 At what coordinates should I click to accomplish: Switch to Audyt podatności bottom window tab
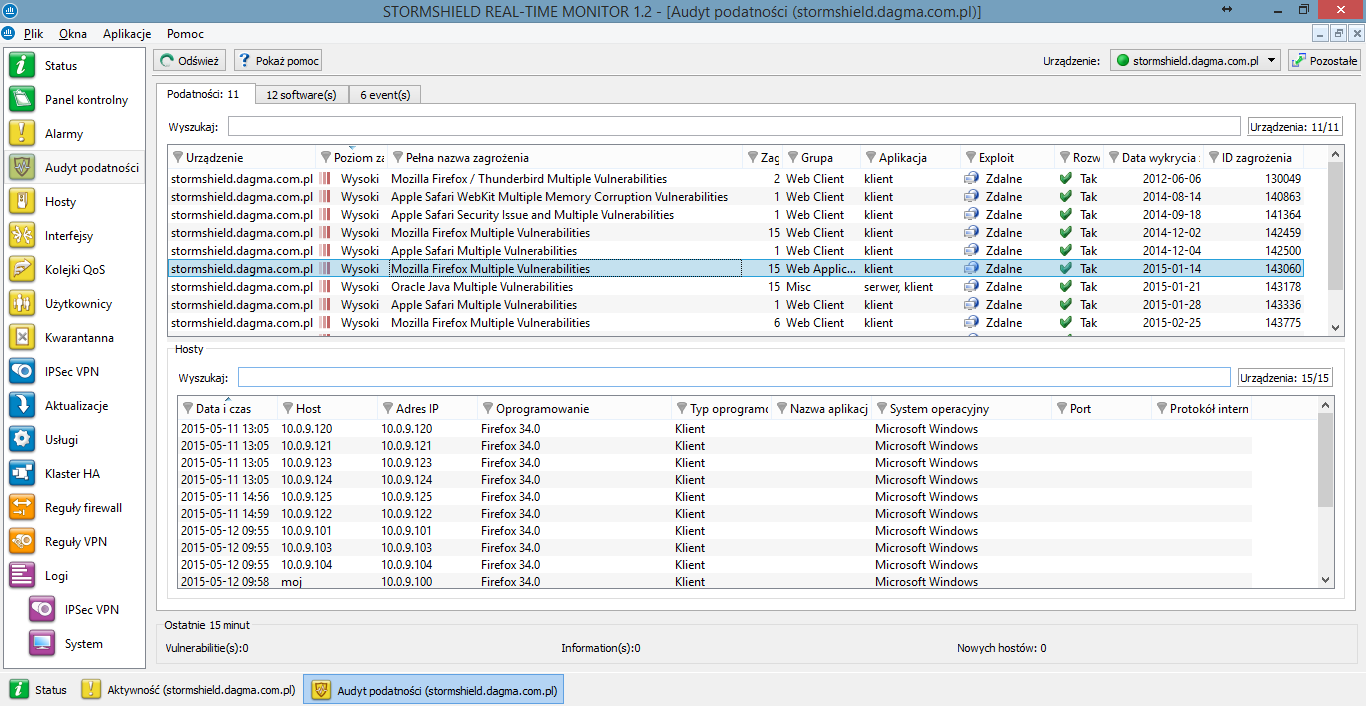click(x=435, y=690)
